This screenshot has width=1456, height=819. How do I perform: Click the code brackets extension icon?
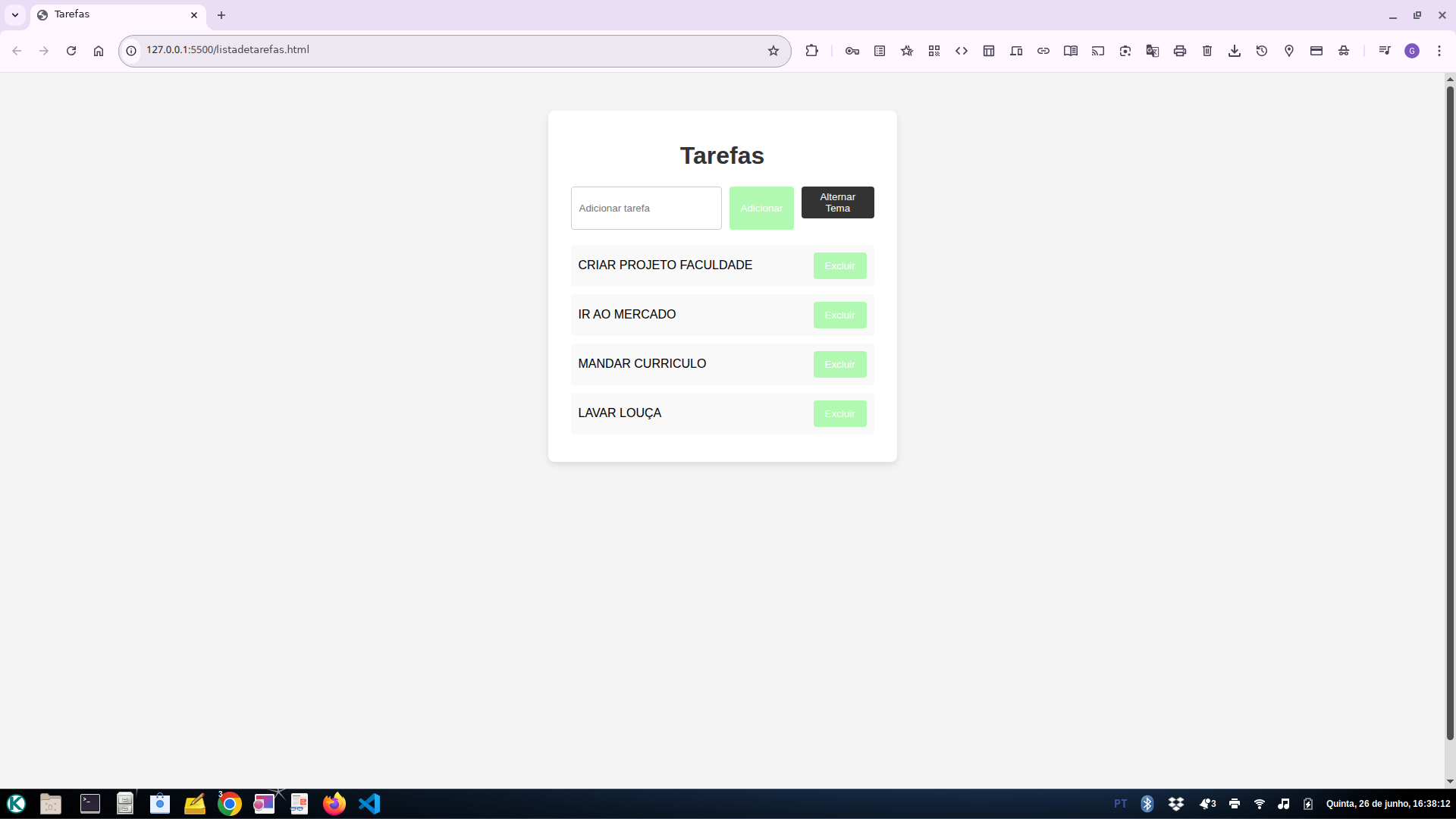click(962, 51)
